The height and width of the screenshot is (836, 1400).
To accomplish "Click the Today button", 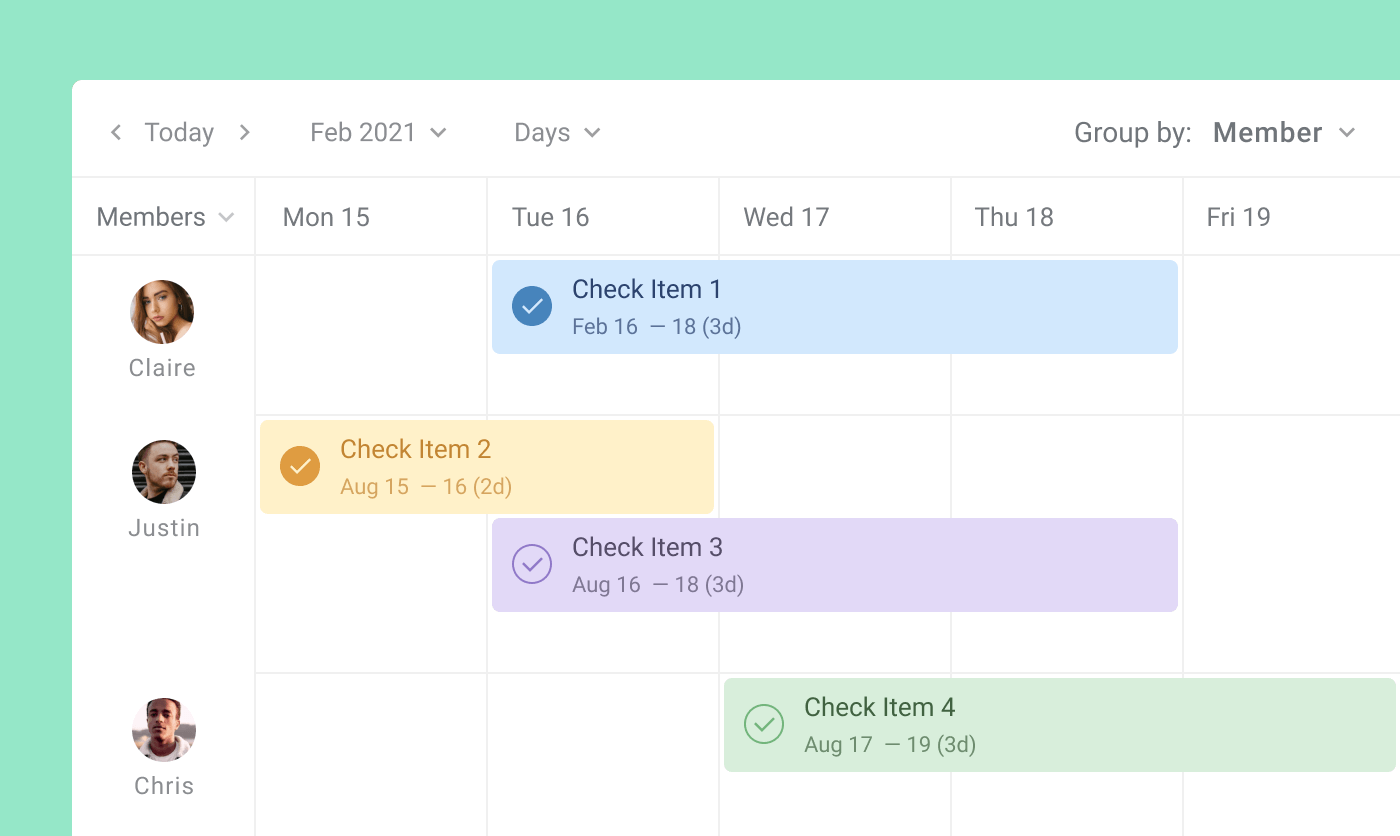I will [179, 131].
